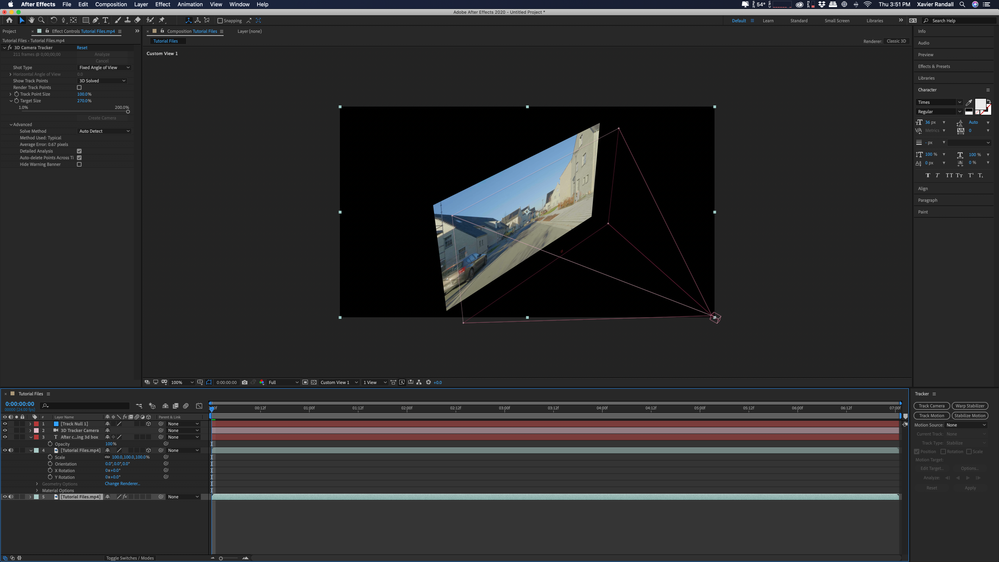Open the Composition menu
The image size is (999, 562).
pos(110,4)
